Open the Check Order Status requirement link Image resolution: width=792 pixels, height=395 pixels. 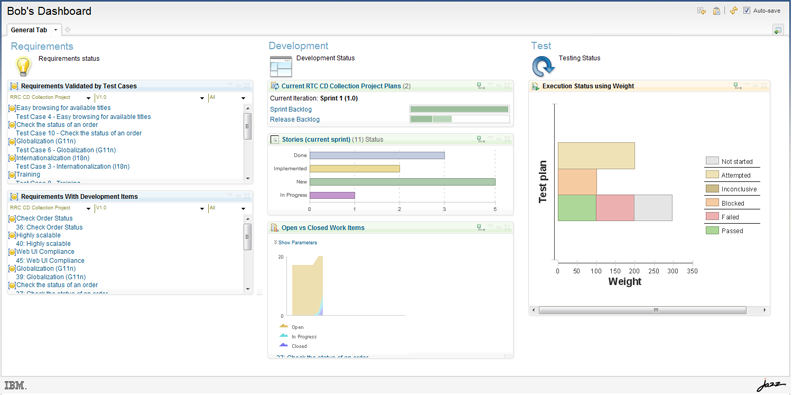[44, 218]
